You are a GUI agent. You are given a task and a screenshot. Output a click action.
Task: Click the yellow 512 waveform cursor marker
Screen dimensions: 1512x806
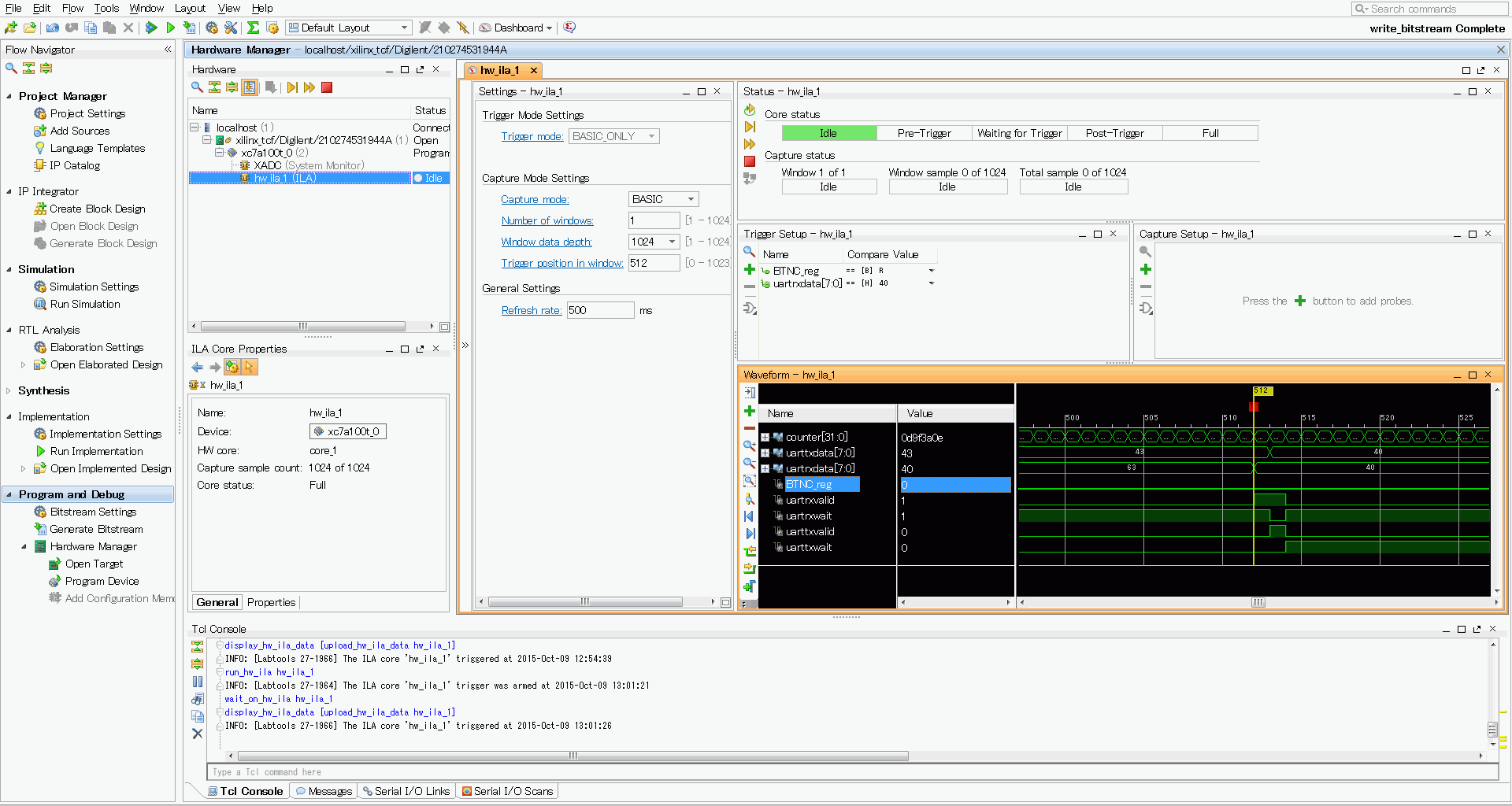[1262, 391]
